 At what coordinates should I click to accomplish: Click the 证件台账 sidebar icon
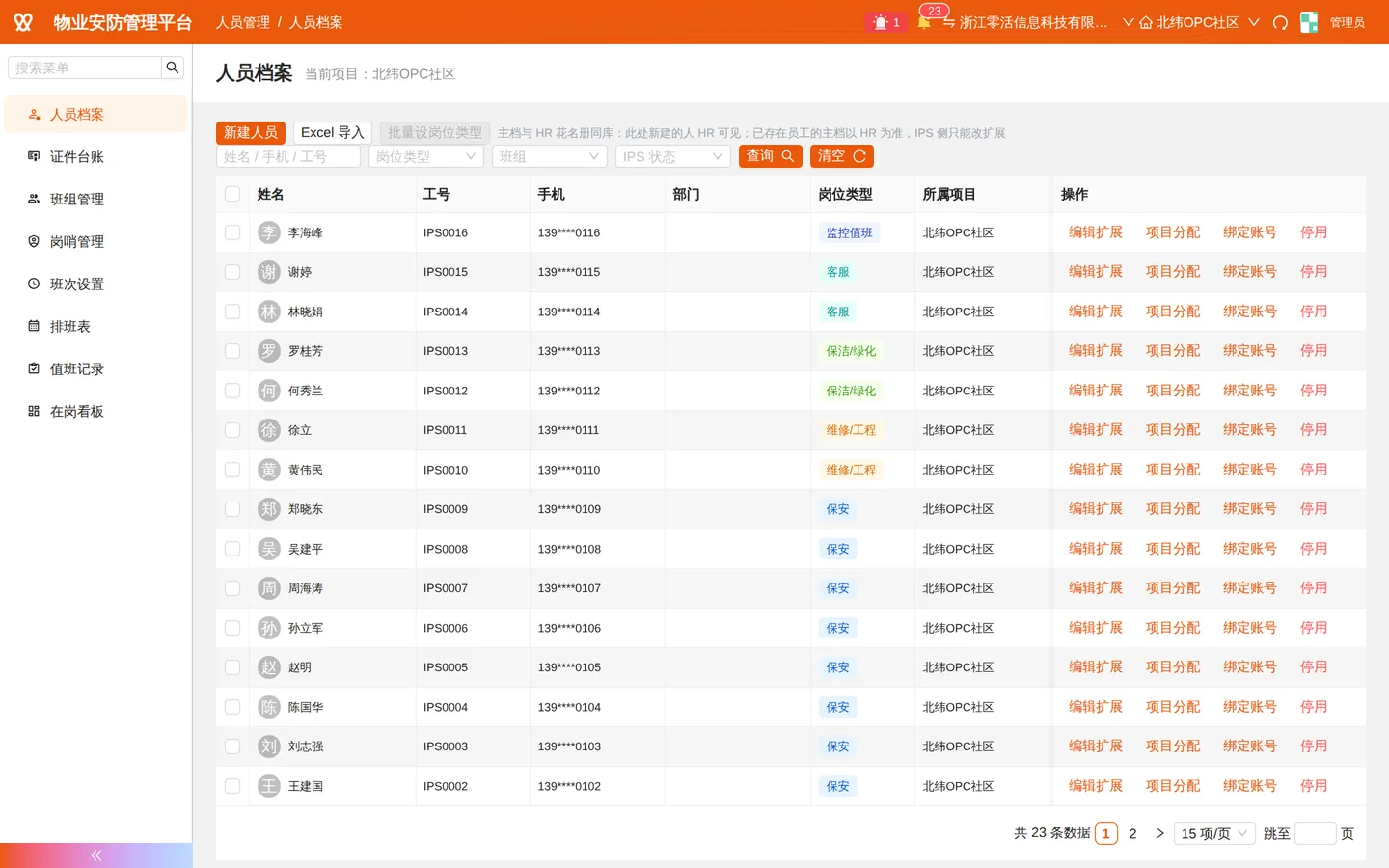pos(34,156)
